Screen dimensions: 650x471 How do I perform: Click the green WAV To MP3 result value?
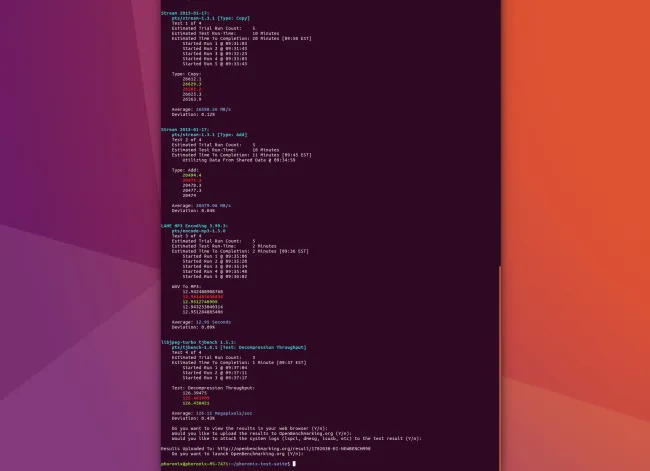point(200,302)
